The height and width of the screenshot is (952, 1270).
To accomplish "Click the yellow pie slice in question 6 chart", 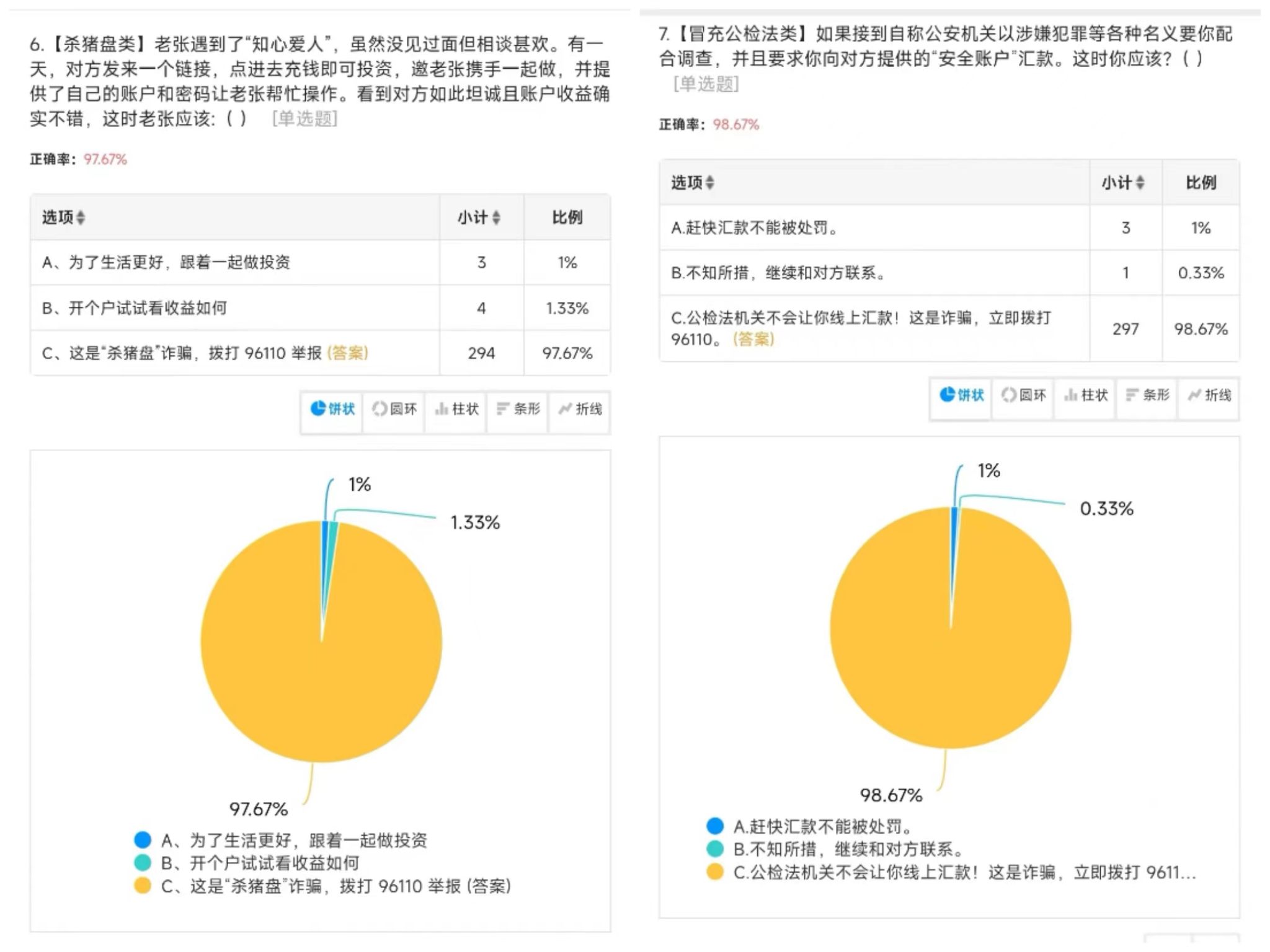I will (322, 682).
